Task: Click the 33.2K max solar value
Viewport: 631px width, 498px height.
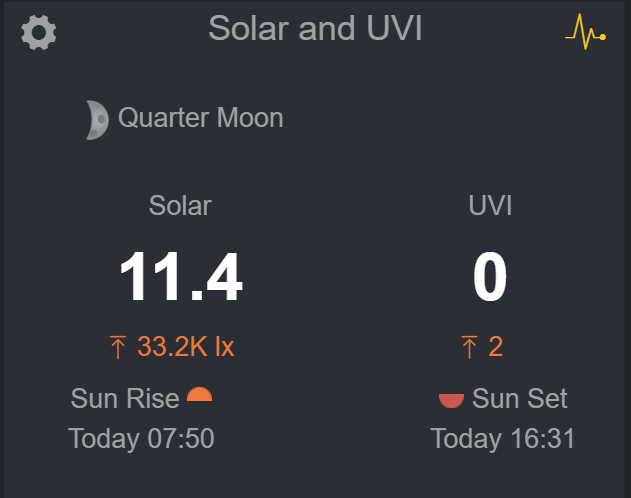Action: pyautogui.click(x=172, y=347)
